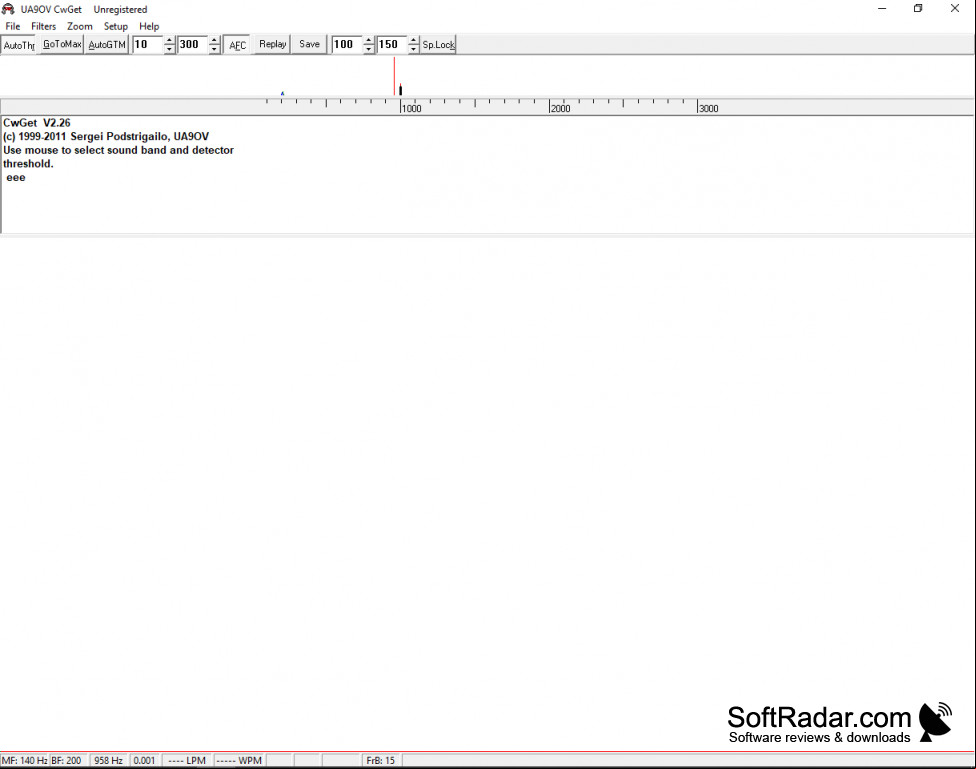The image size is (976, 769).
Task: Click the AutoThr button
Action: (x=19, y=45)
